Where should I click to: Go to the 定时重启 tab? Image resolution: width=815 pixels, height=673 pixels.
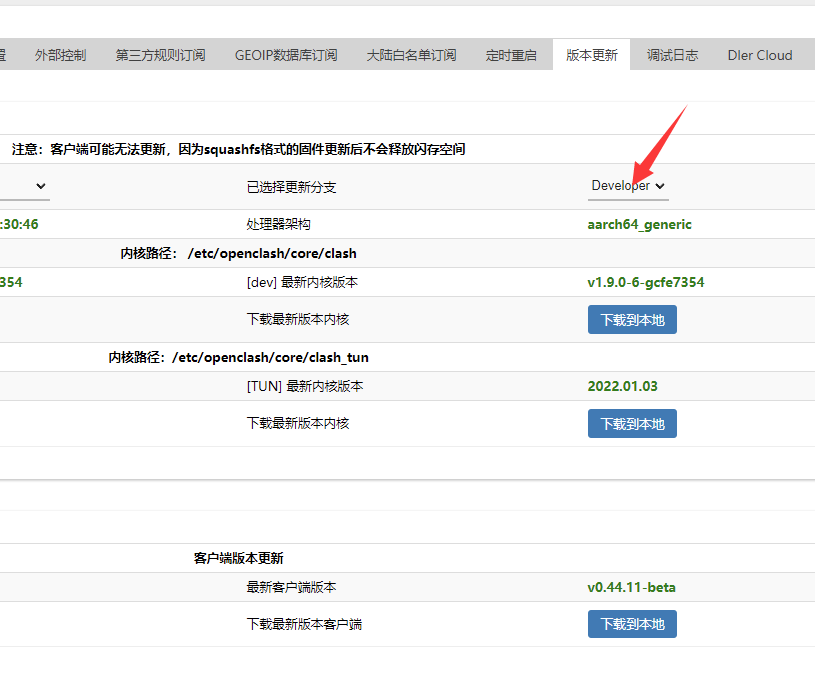(511, 55)
